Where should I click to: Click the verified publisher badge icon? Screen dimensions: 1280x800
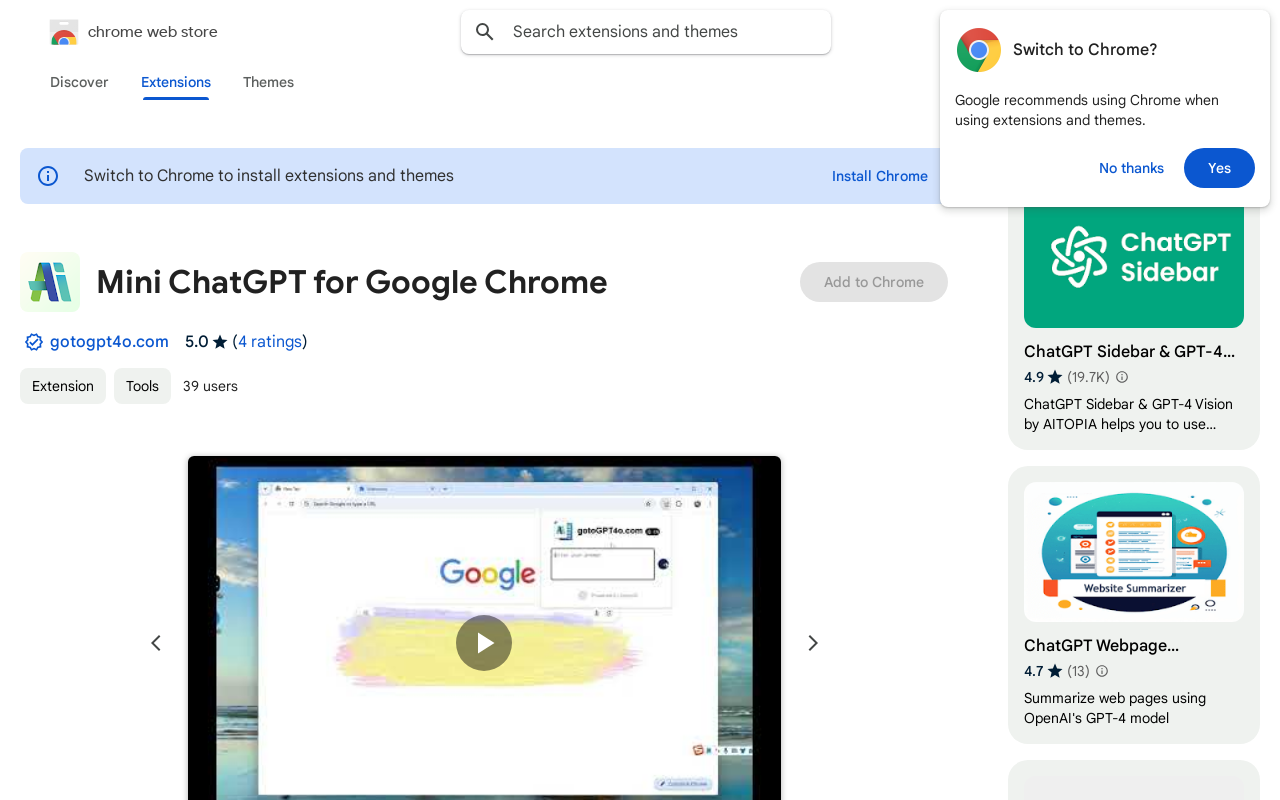tap(34, 342)
